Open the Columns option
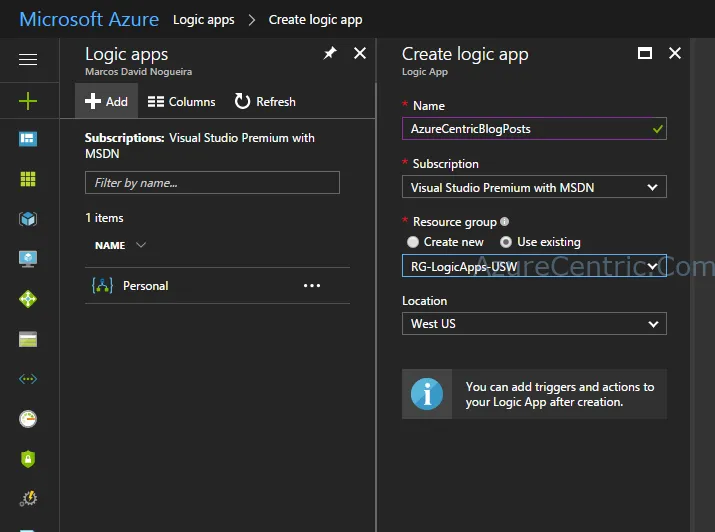This screenshot has height=532, width=715. [x=181, y=101]
